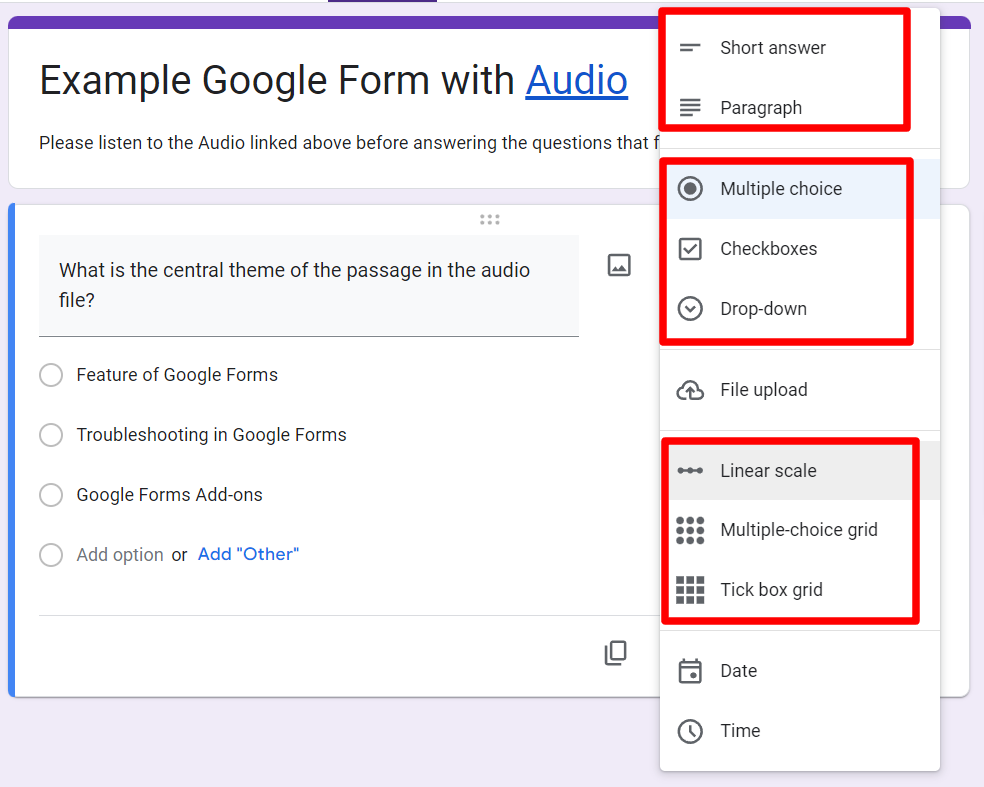This screenshot has width=984, height=787.
Task: Add image to question via image icon
Action: click(619, 265)
